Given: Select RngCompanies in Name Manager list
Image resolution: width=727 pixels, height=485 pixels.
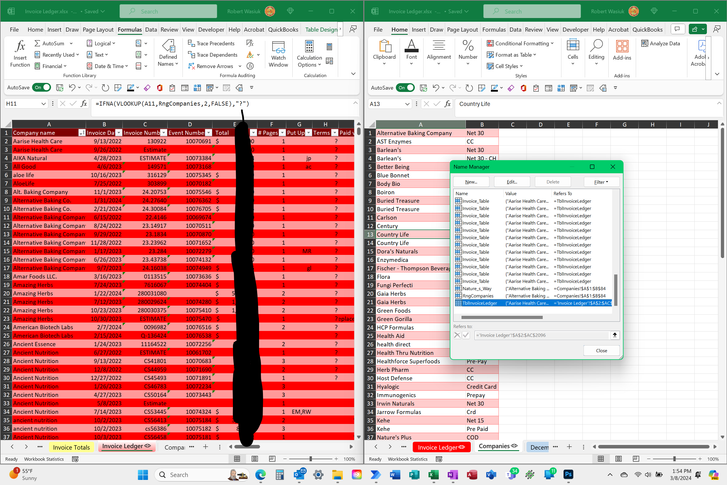Looking at the screenshot, I should coord(533,295).
